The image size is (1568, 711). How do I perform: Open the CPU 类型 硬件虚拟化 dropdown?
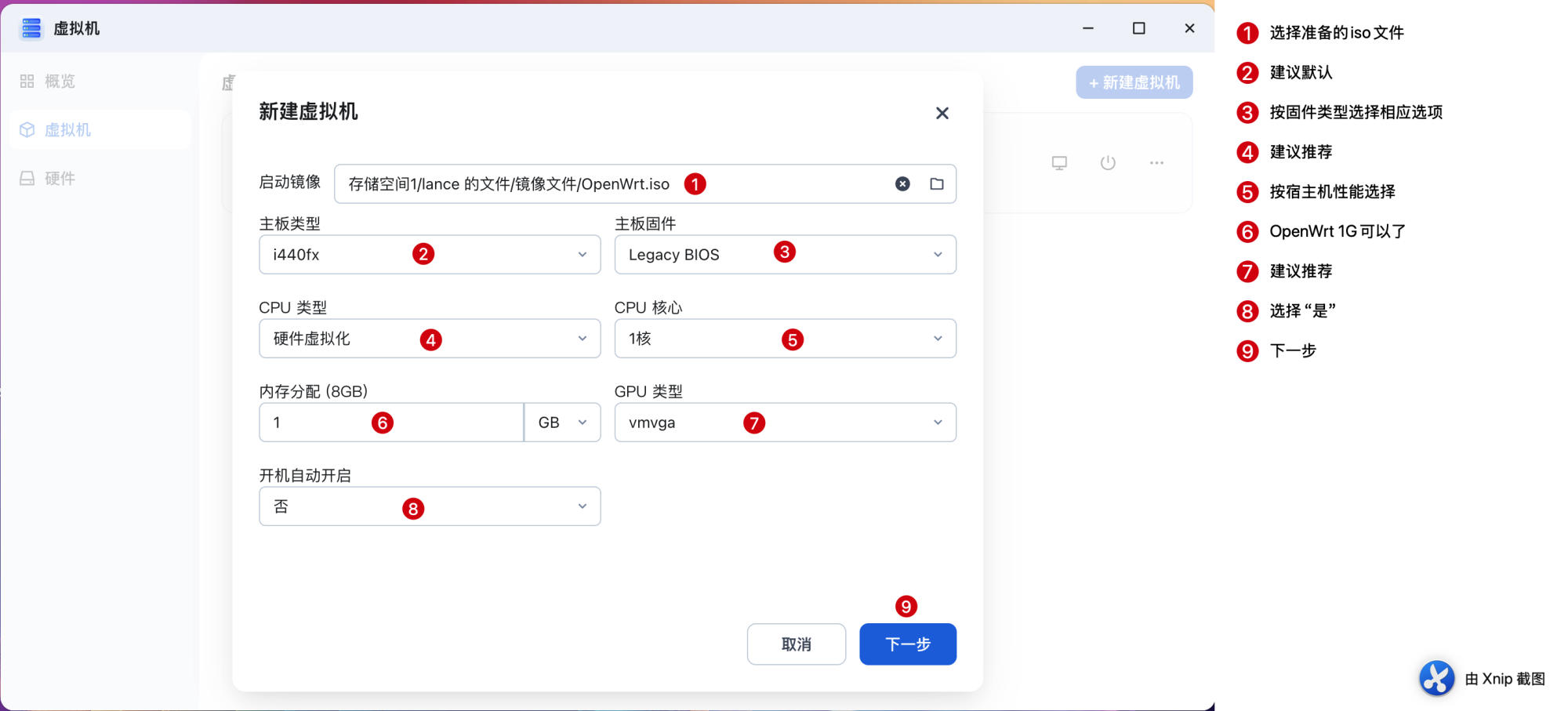(429, 339)
